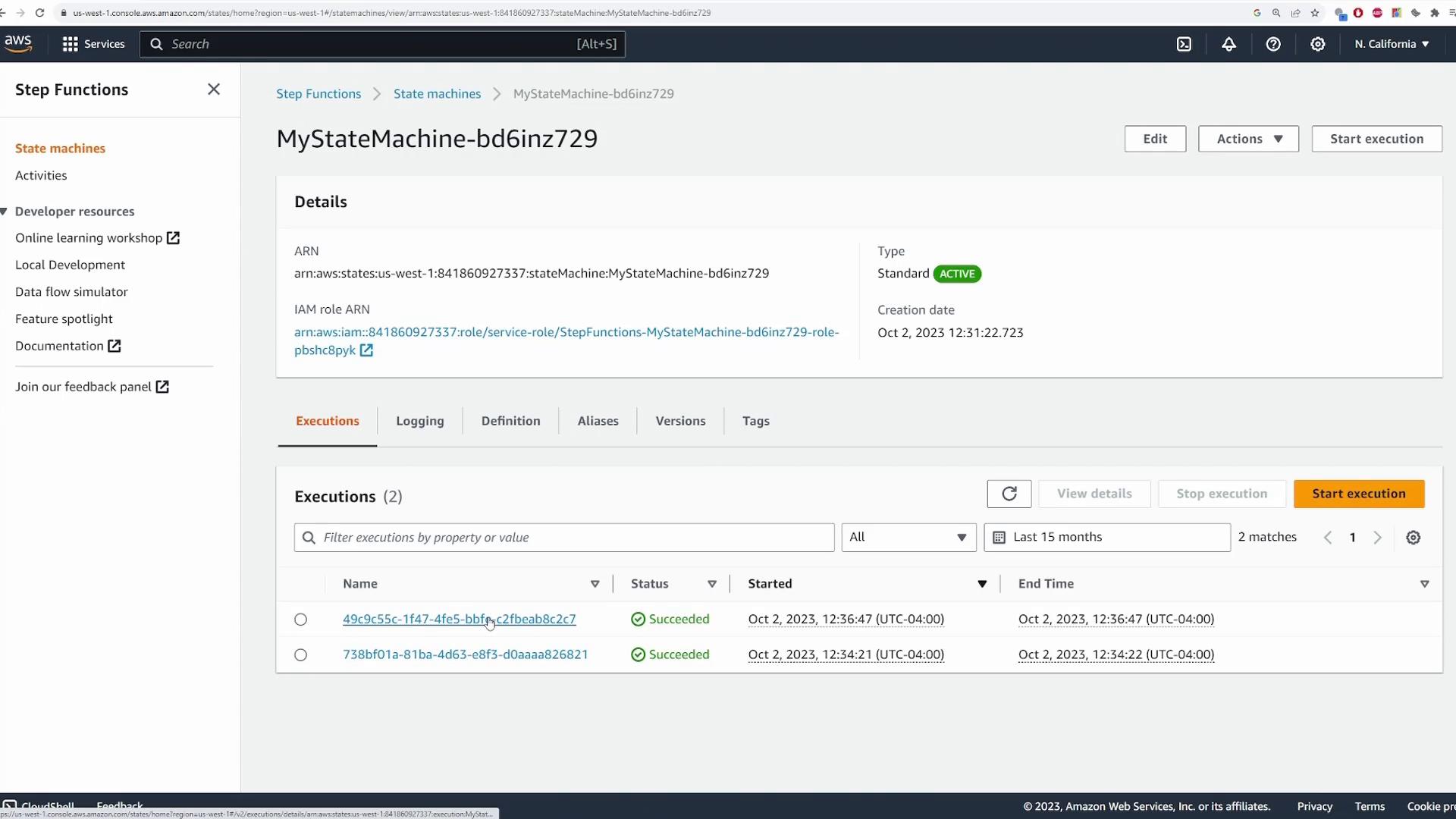Open notifications bell icon
This screenshot has width=1456, height=819.
1228,44
